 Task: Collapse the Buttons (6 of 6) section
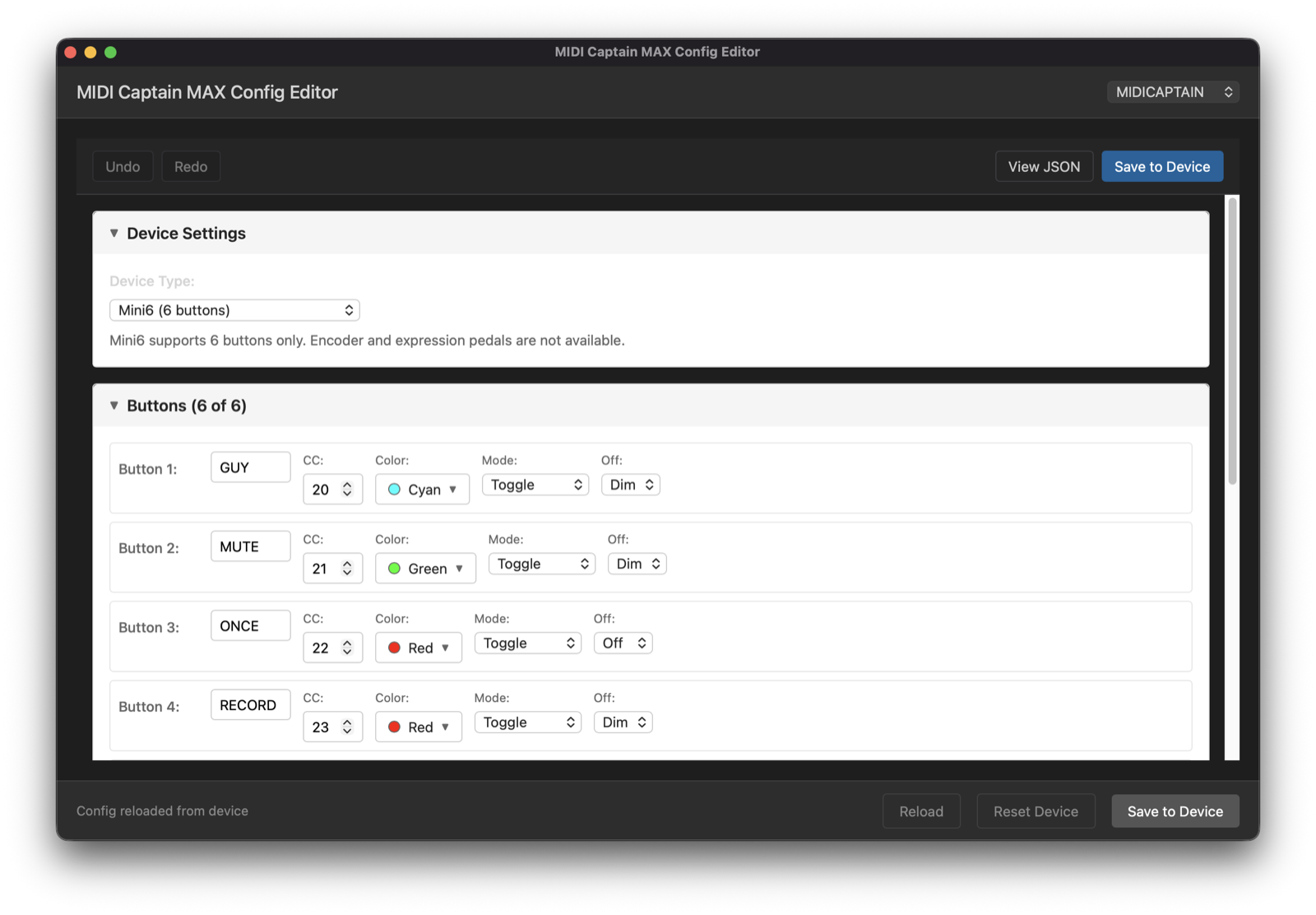pos(114,406)
